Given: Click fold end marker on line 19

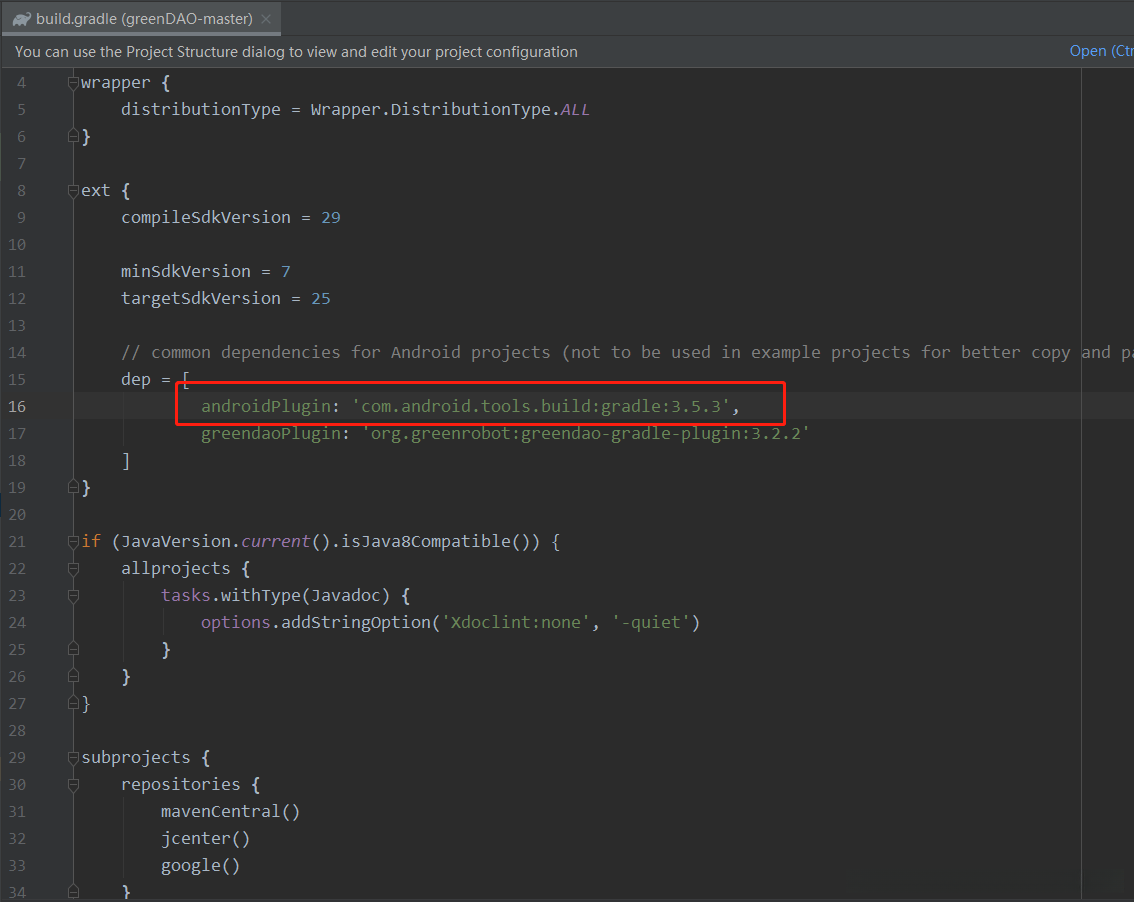Looking at the screenshot, I should (x=73, y=488).
